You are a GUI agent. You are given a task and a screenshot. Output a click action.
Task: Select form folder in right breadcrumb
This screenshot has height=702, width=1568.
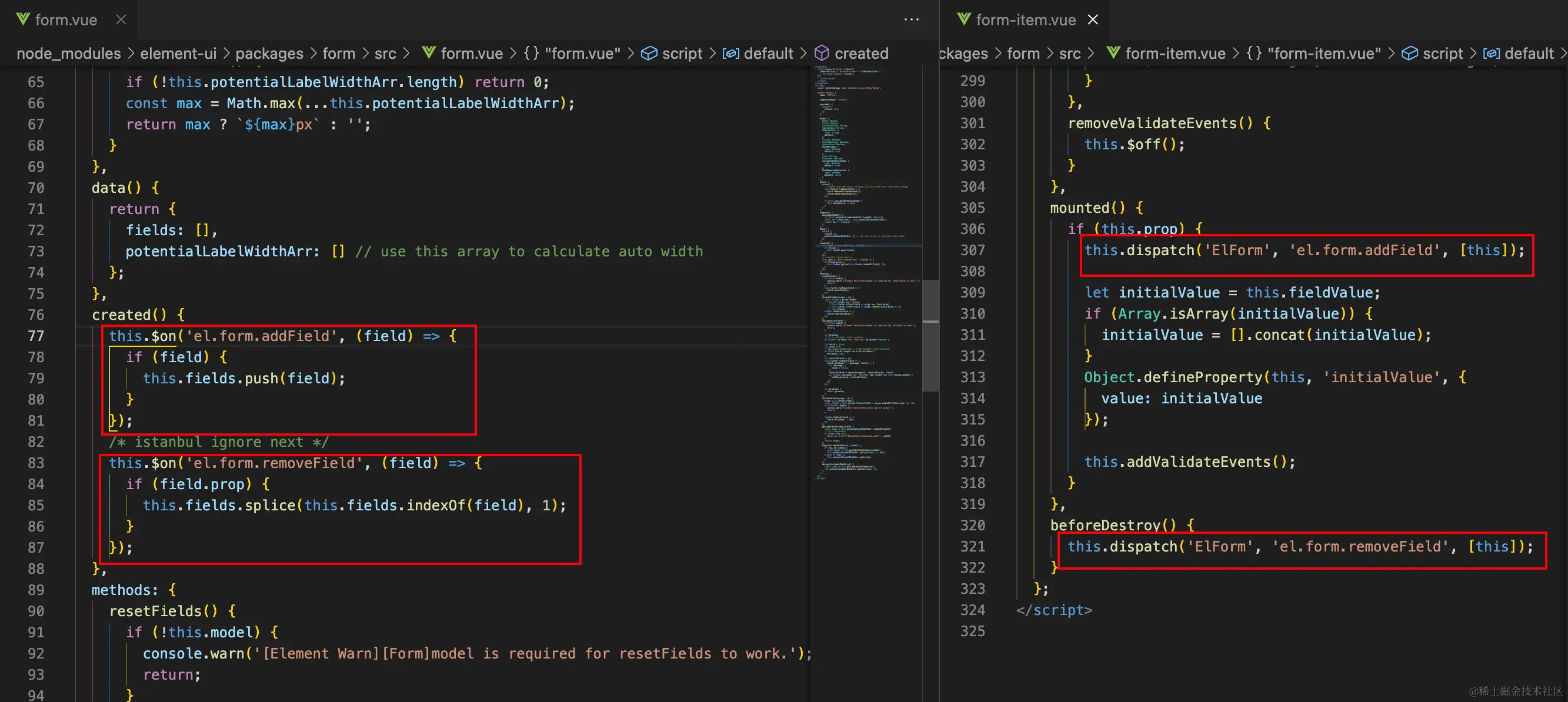[1023, 54]
